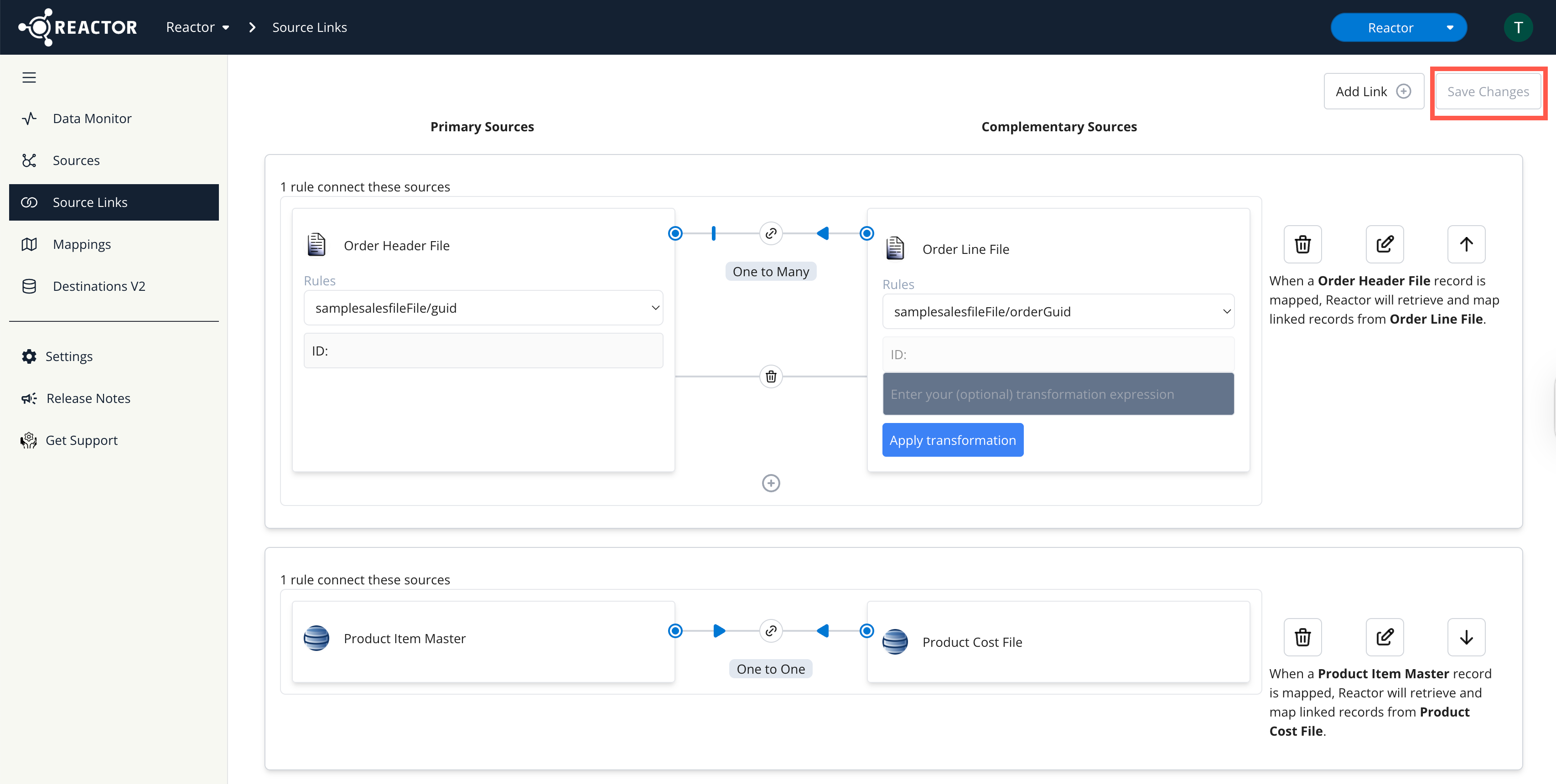
Task: Delete the Order Header File link
Action: coord(1302,244)
